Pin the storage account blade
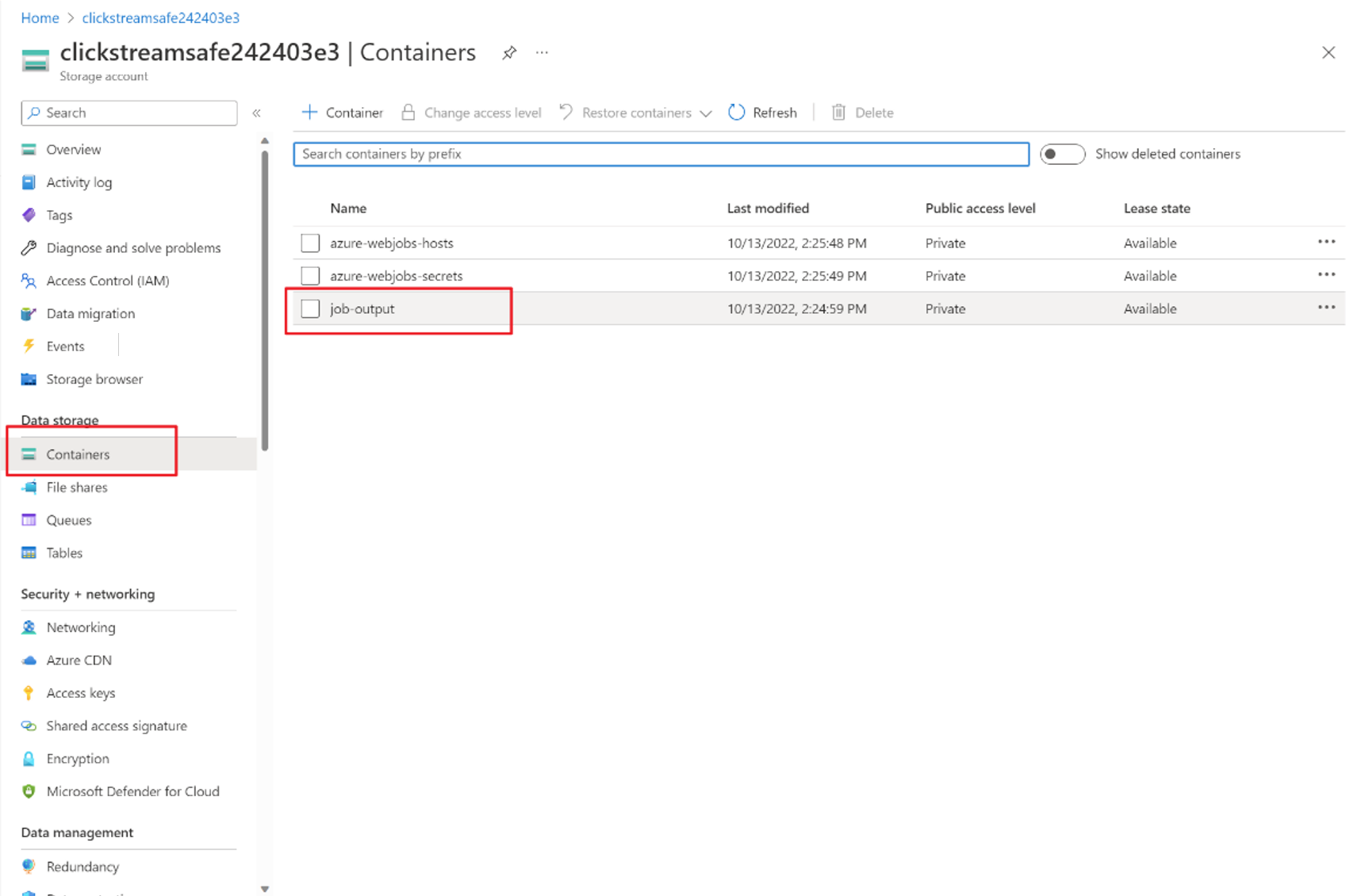The image size is (1346, 896). [x=509, y=53]
